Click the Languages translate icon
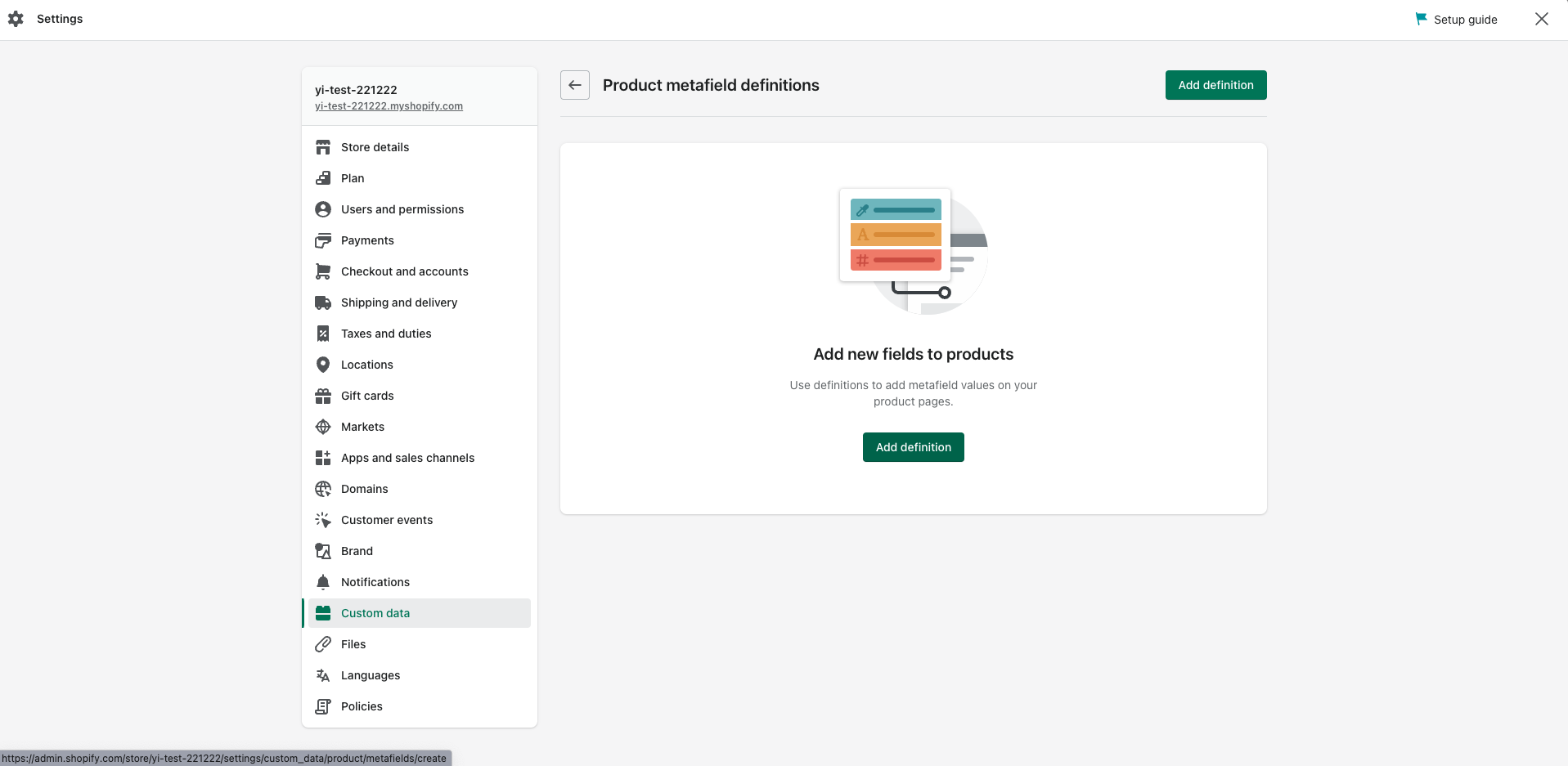Screen dimensions: 1568x766 pos(323,675)
